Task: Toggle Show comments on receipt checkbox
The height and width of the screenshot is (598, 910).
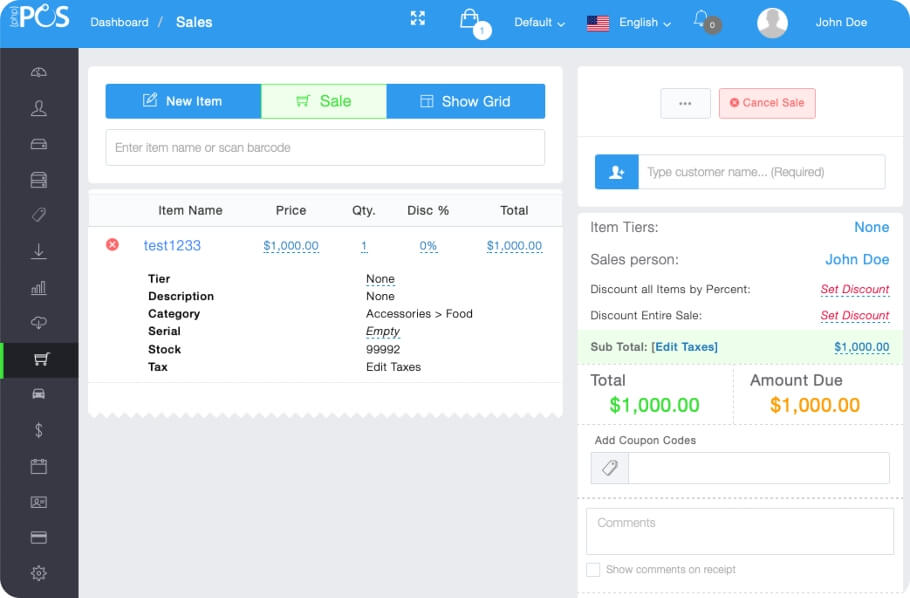Action: 593,570
